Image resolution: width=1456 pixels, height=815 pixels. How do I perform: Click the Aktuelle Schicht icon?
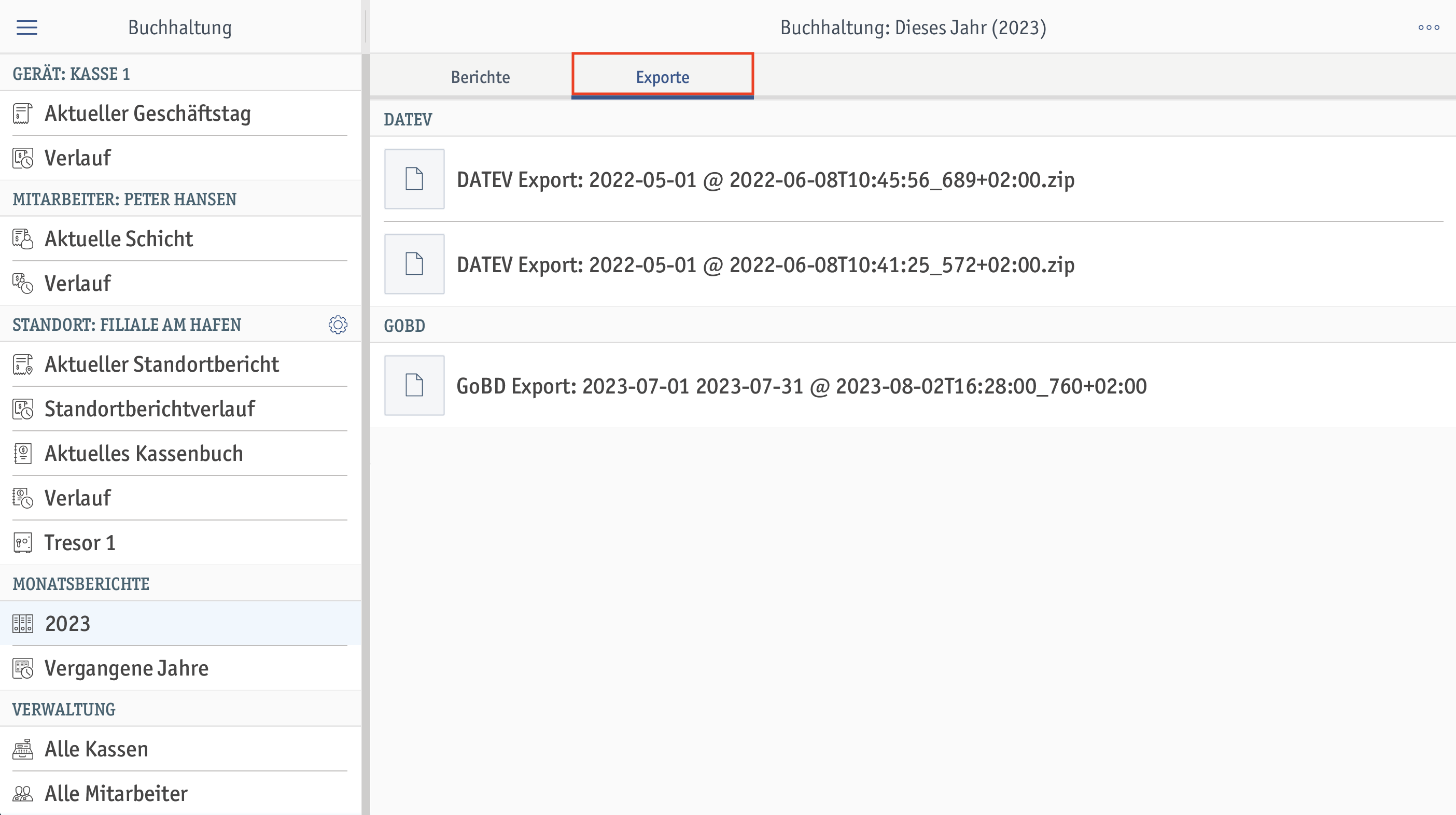[23, 239]
